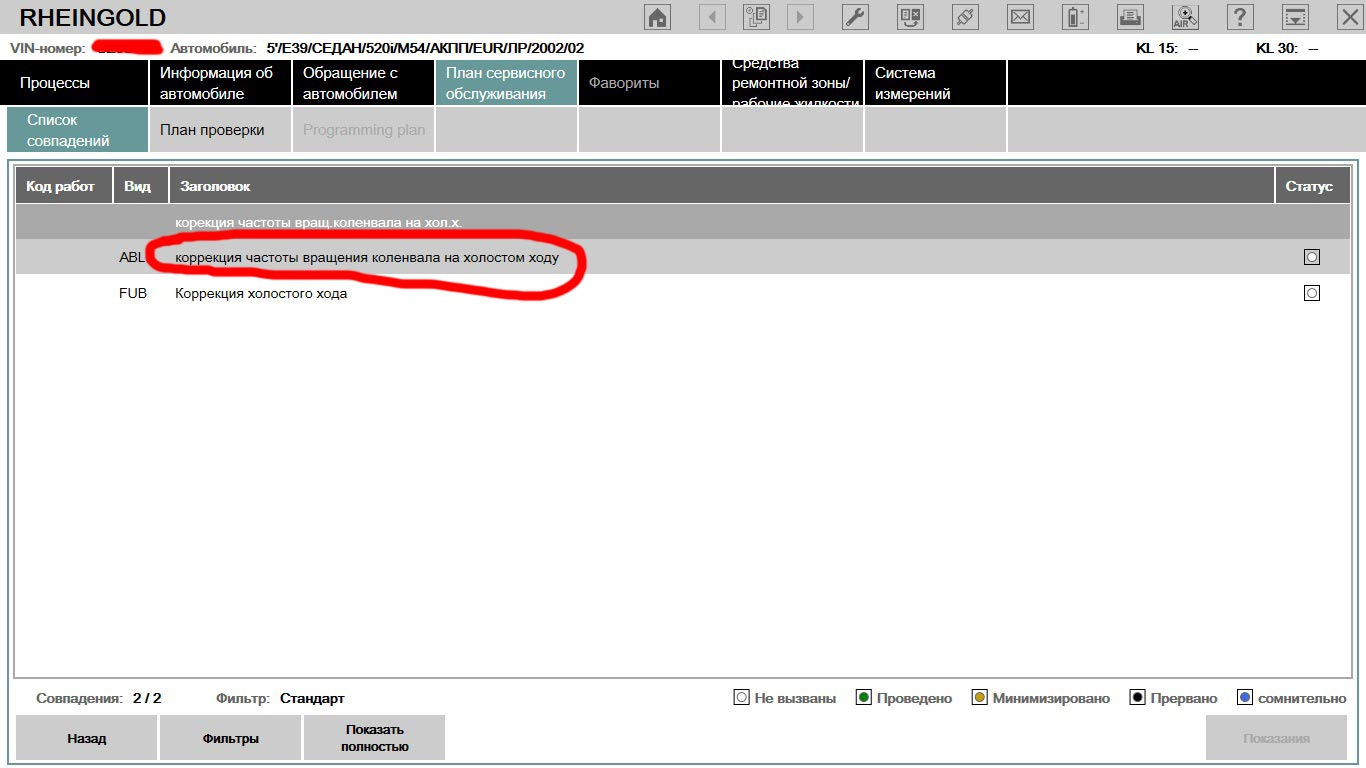Click the printer icon
1366x768 pixels.
pos(1130,17)
